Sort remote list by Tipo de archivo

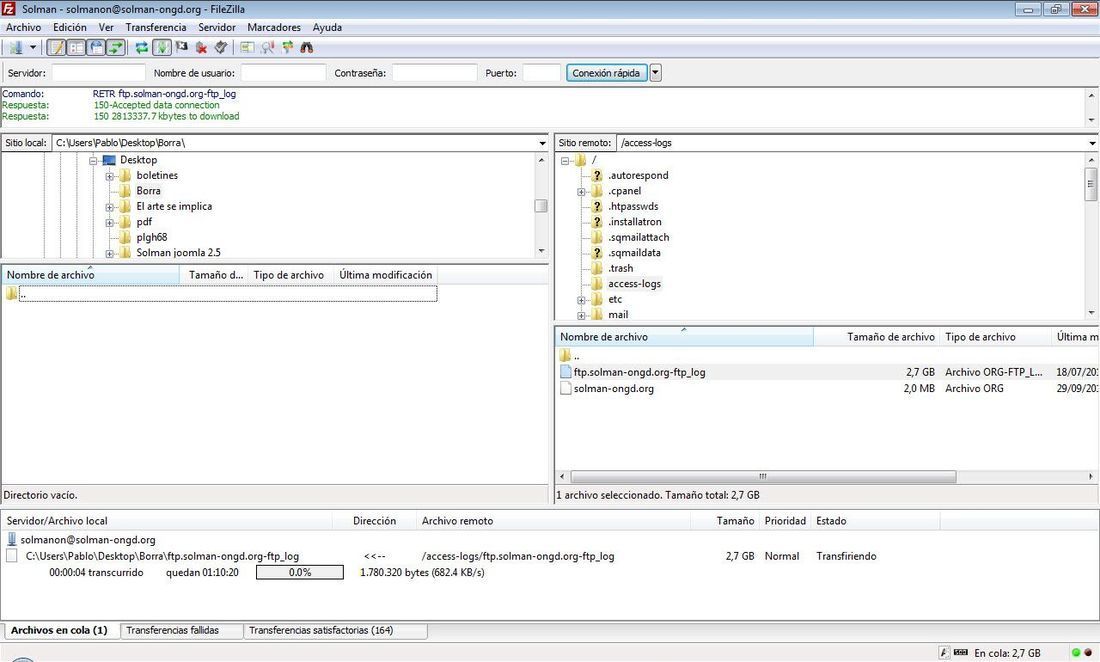(995, 337)
